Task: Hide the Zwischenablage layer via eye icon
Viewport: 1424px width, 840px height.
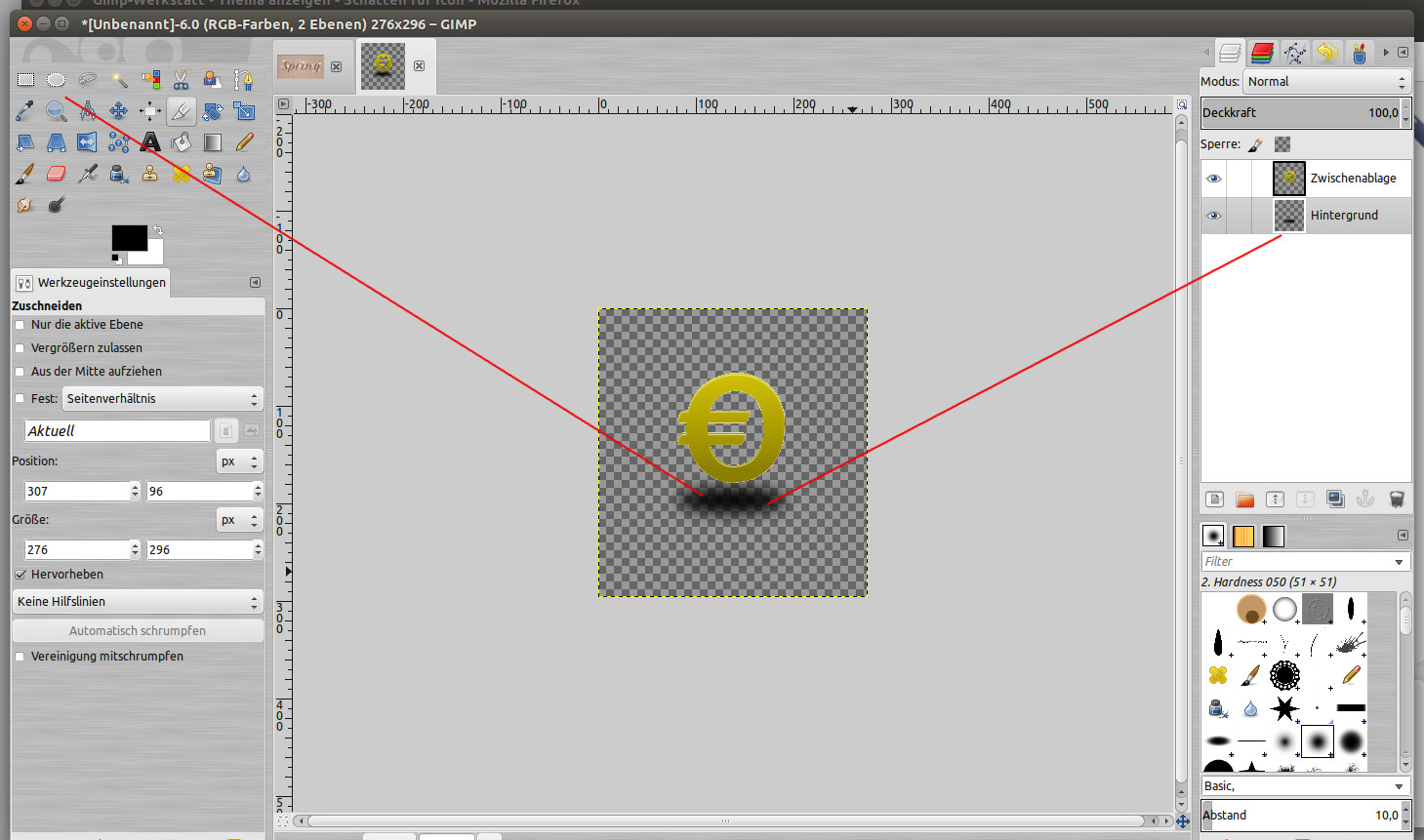Action: point(1213,179)
